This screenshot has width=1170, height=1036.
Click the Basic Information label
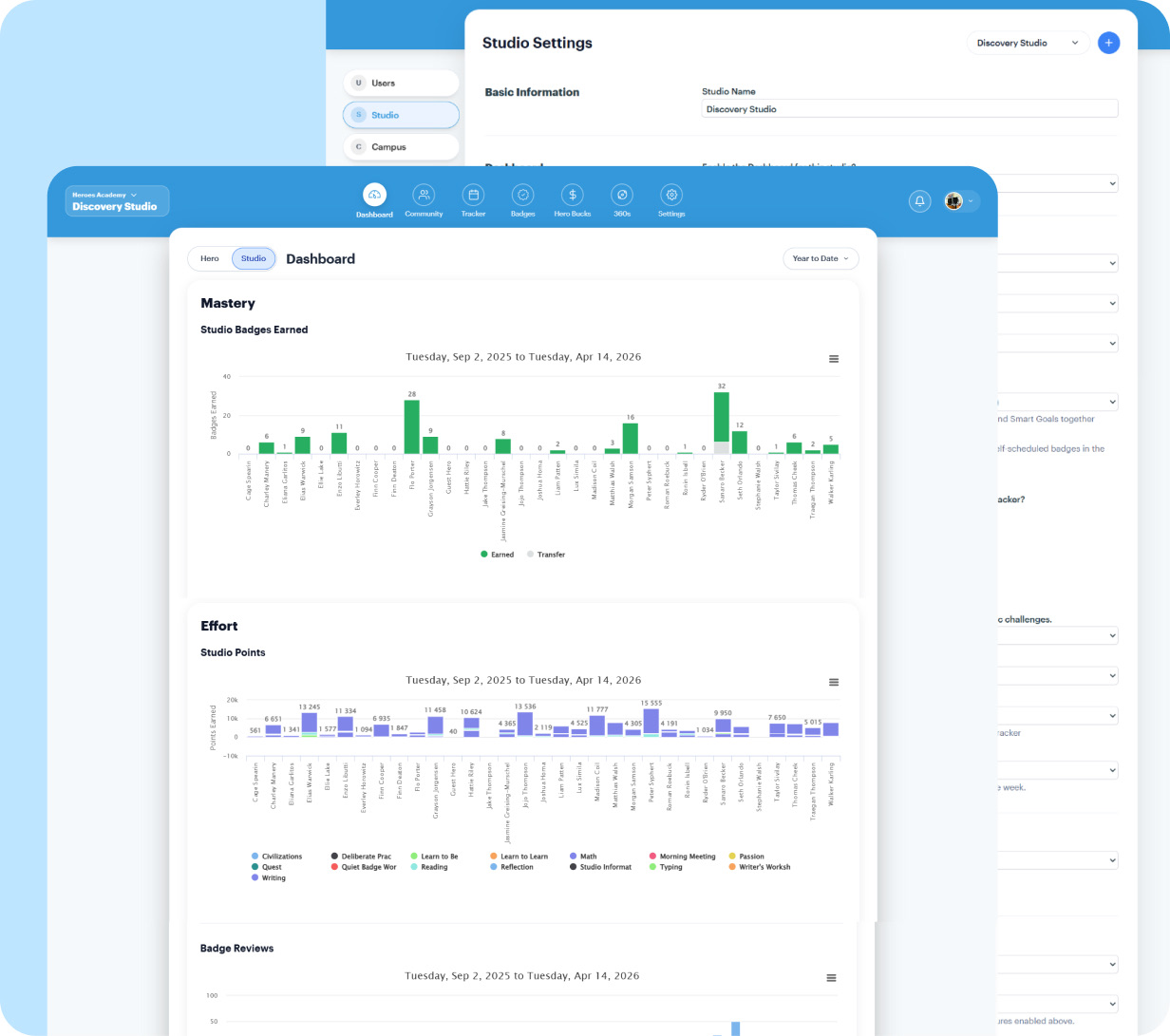pyautogui.click(x=532, y=92)
